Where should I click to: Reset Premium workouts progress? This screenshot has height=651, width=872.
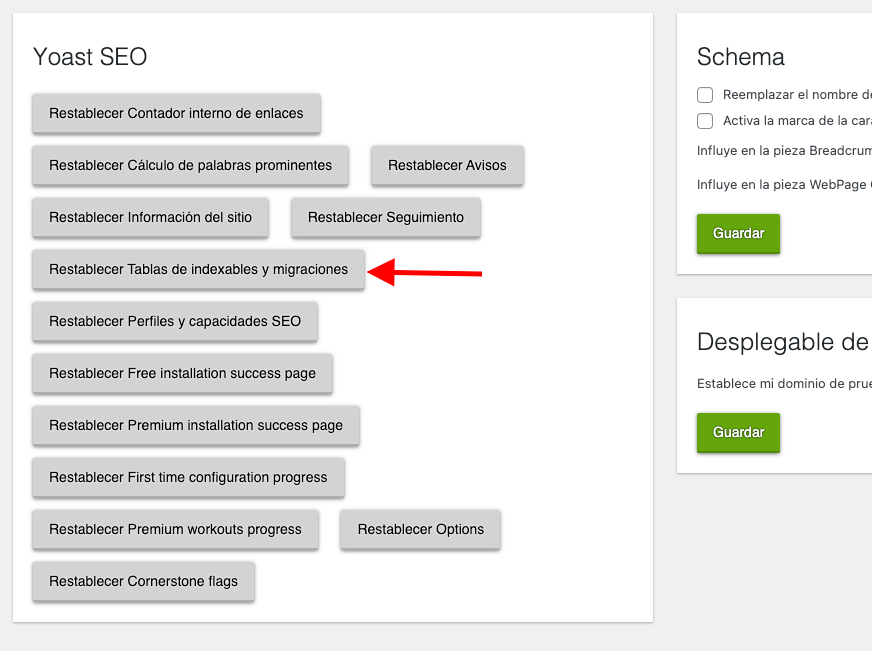tap(175, 529)
